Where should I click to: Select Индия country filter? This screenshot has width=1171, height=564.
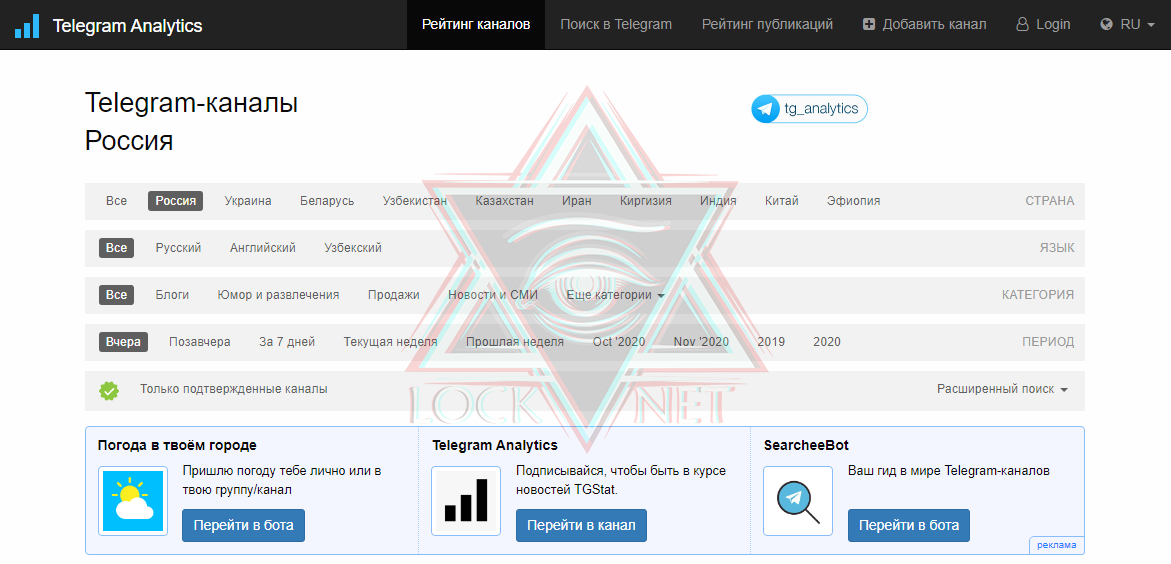coord(718,201)
